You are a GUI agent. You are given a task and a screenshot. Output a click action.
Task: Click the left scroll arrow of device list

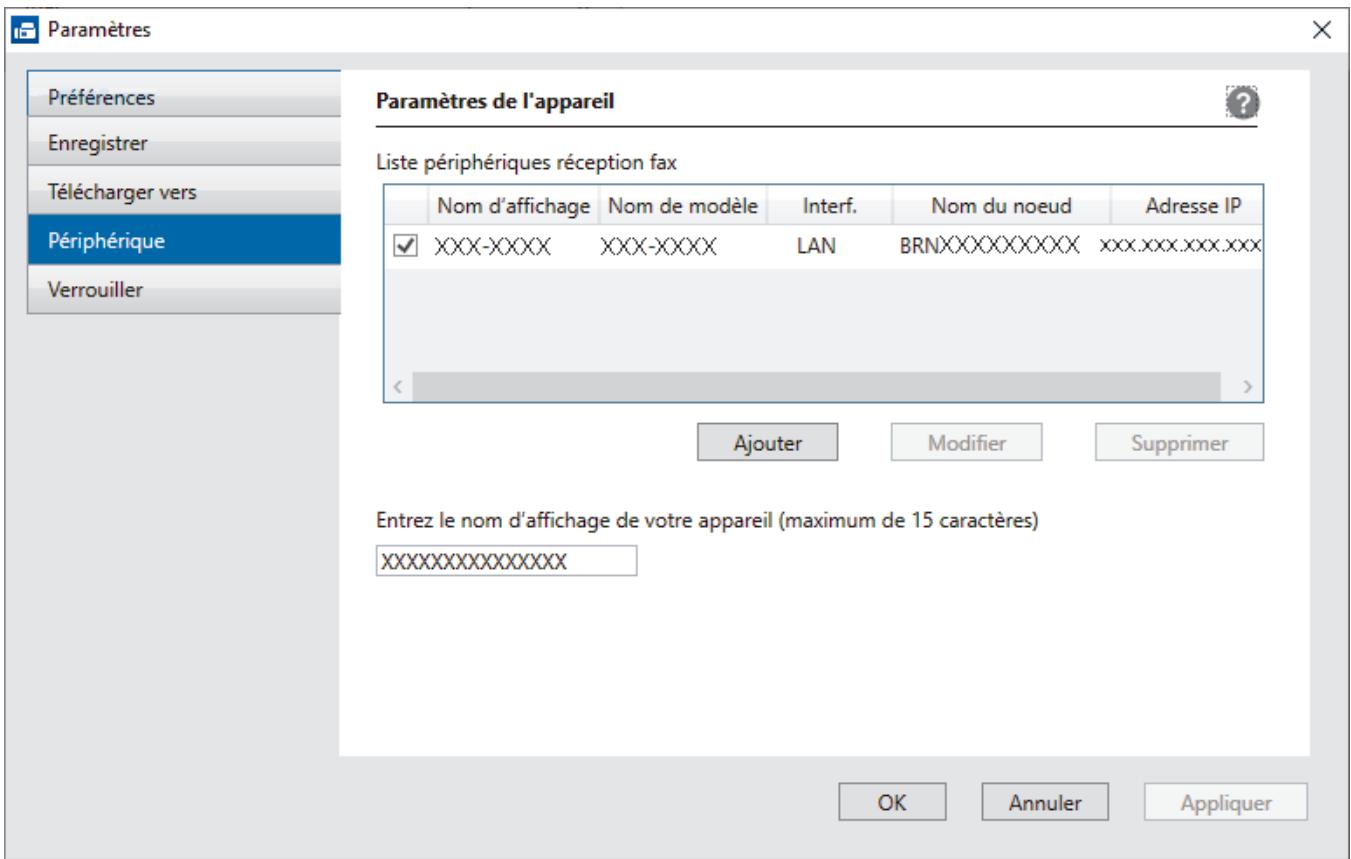pyautogui.click(x=395, y=386)
